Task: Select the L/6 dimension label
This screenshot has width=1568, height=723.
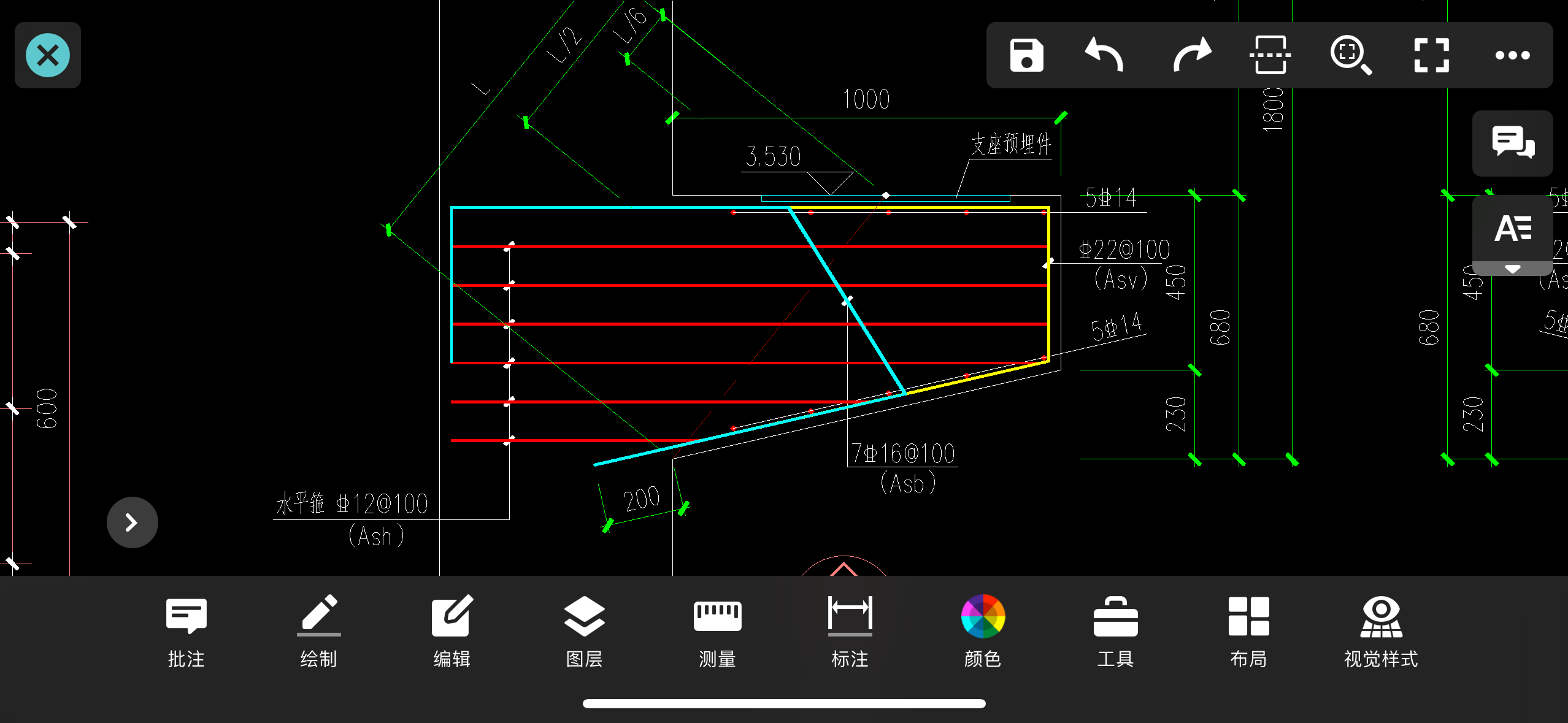Action: pos(630,26)
